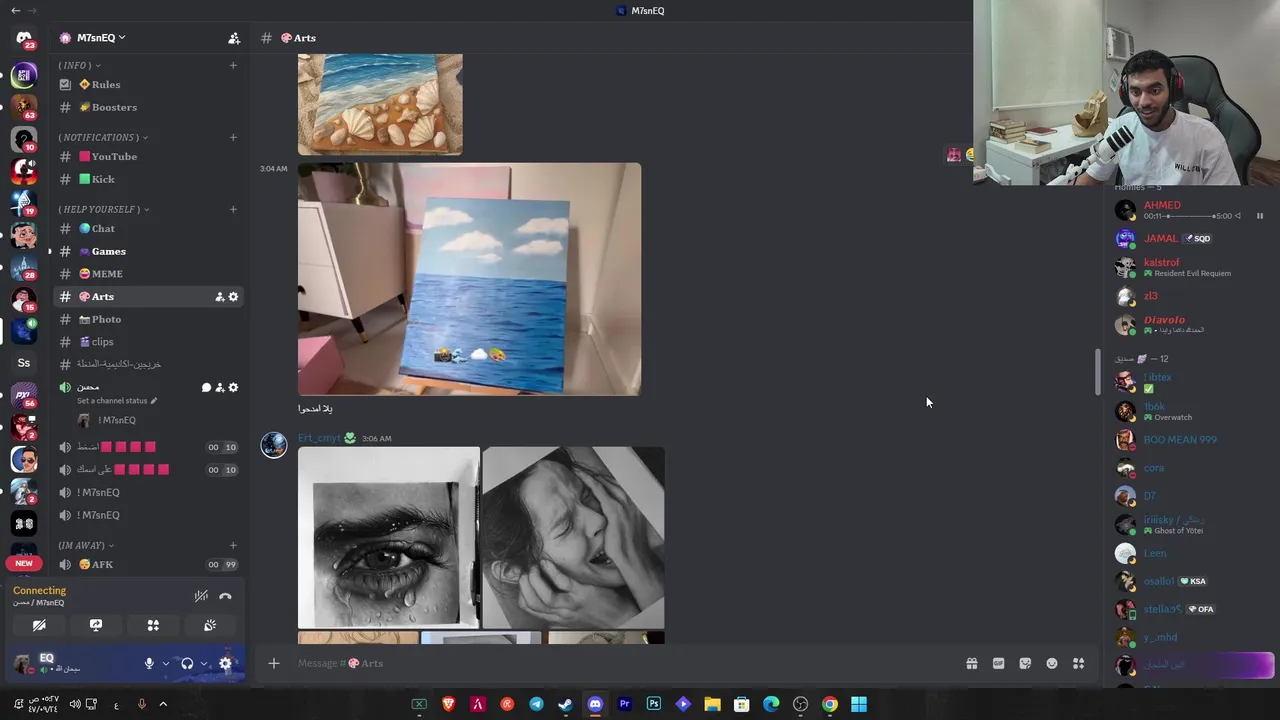Open the ocean painting image
Viewport: 1280px width, 720px height.
(x=469, y=279)
